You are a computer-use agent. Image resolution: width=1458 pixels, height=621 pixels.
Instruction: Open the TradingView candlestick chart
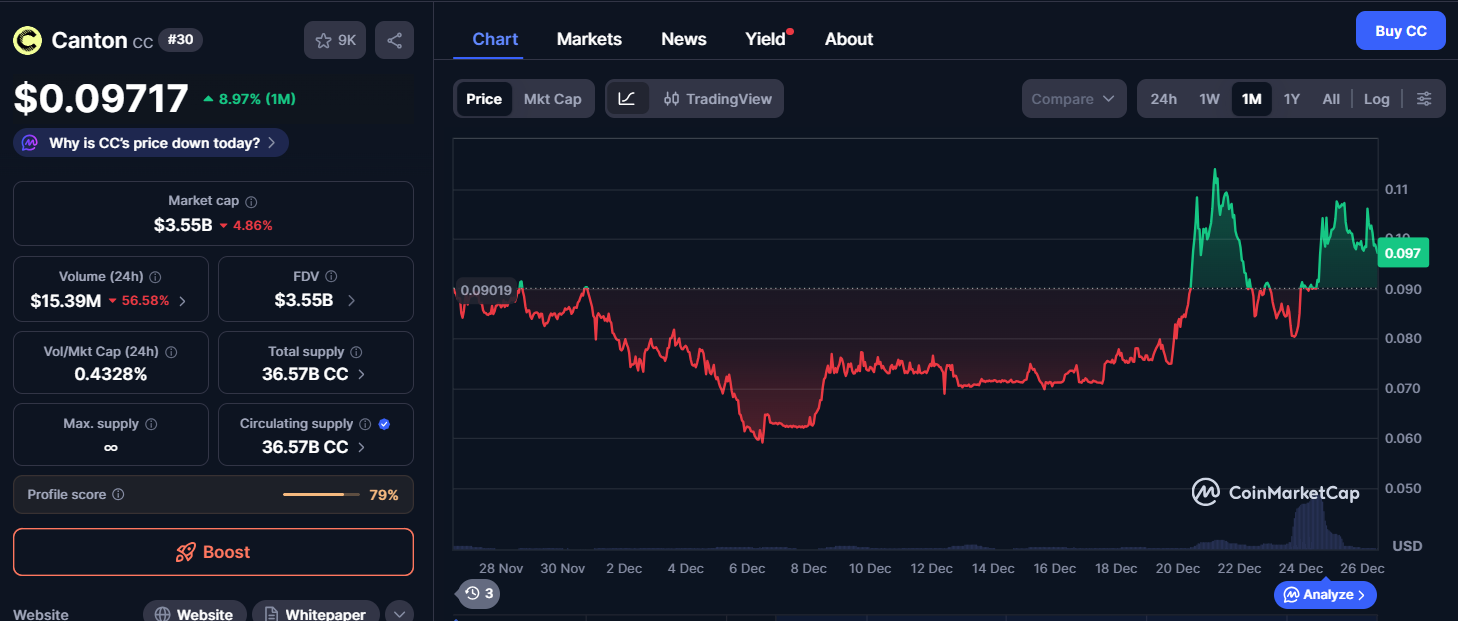pyautogui.click(x=717, y=99)
